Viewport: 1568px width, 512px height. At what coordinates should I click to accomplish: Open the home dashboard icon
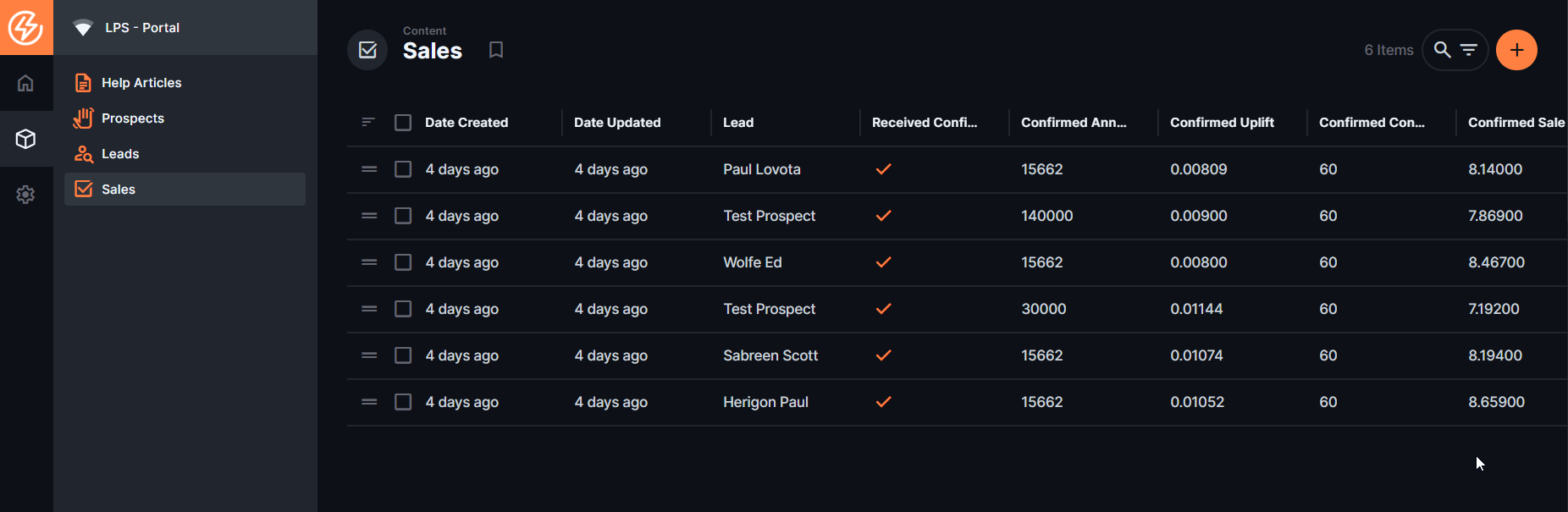(25, 83)
